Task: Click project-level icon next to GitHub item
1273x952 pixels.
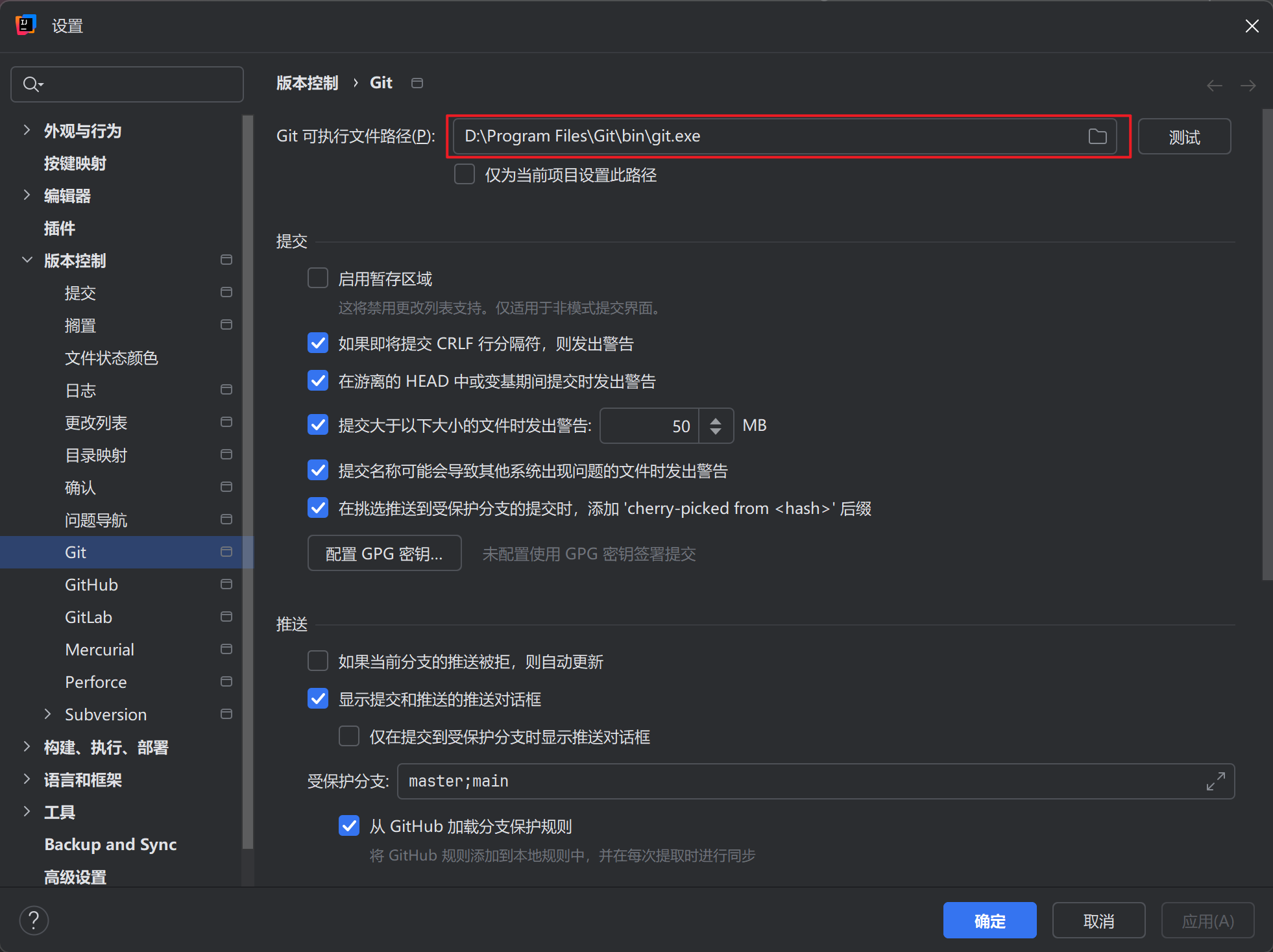Action: (226, 584)
